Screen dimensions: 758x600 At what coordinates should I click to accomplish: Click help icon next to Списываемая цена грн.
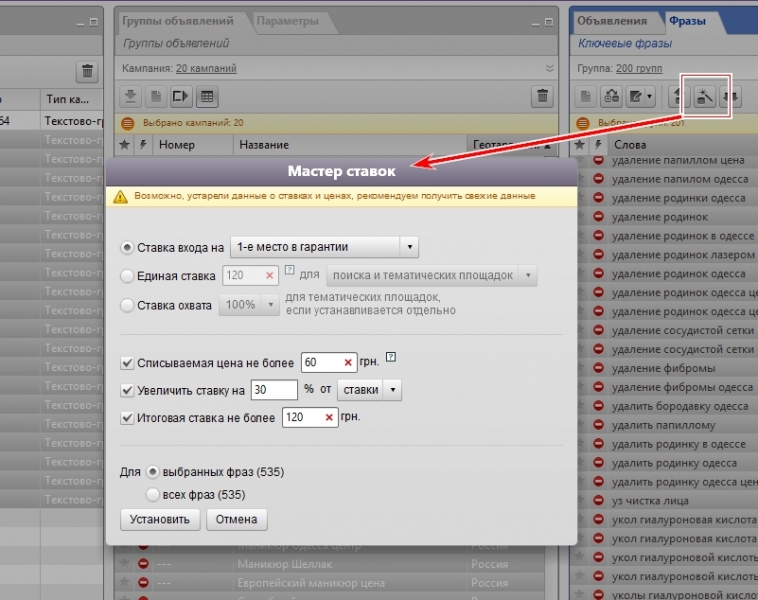pyautogui.click(x=391, y=357)
